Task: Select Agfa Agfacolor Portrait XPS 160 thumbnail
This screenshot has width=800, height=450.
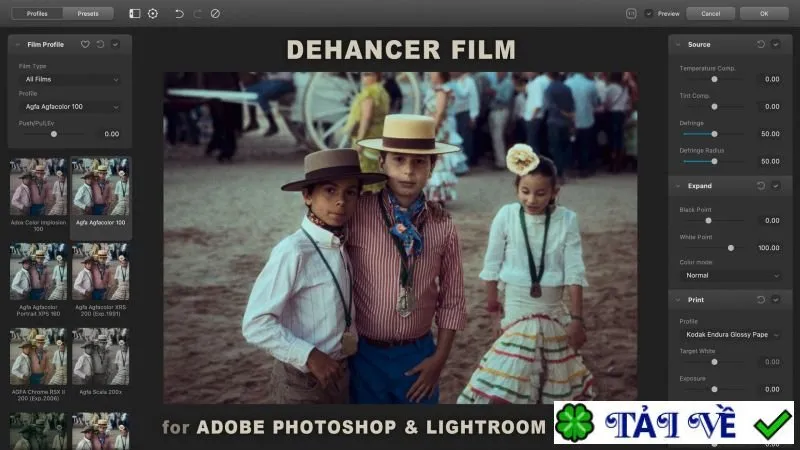Action: click(x=38, y=272)
